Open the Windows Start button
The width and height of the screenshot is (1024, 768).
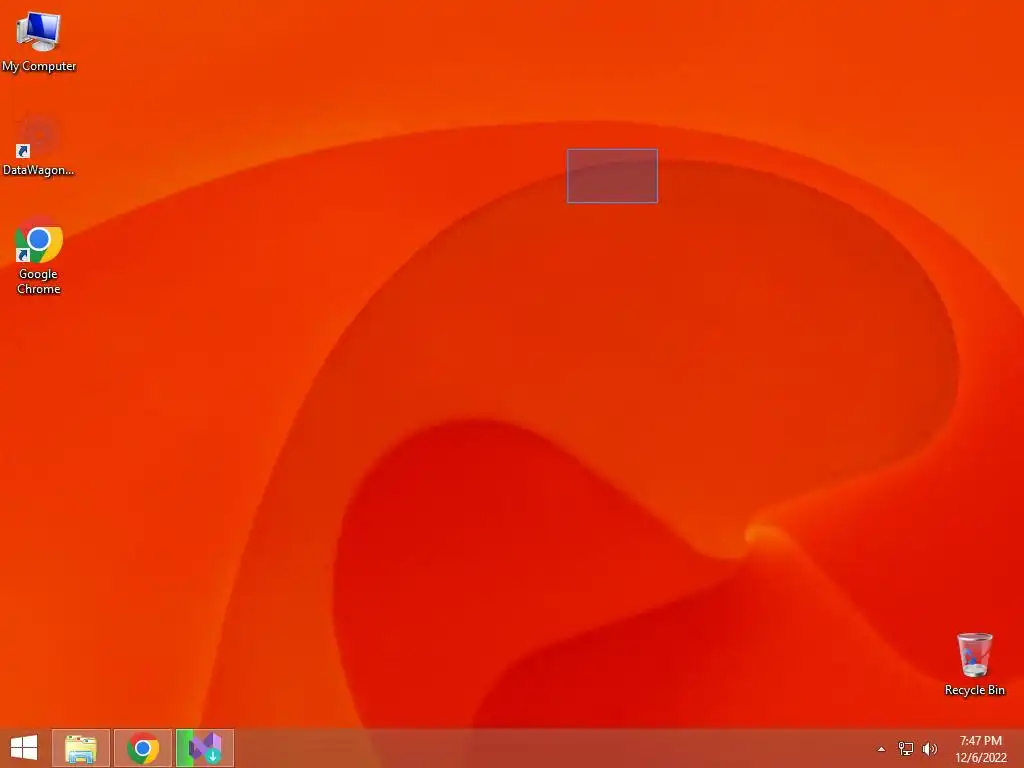(x=24, y=748)
